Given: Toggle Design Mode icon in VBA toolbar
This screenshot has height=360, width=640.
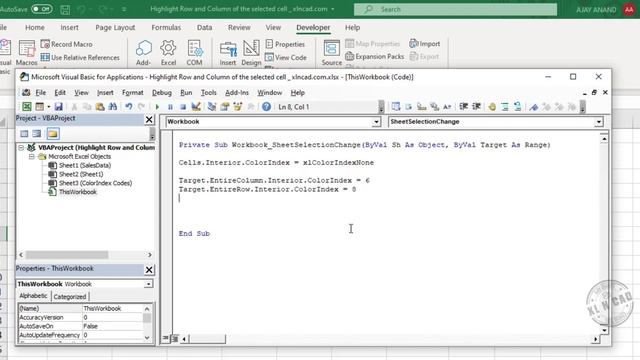Looking at the screenshot, I should pyautogui.click(x=196, y=107).
